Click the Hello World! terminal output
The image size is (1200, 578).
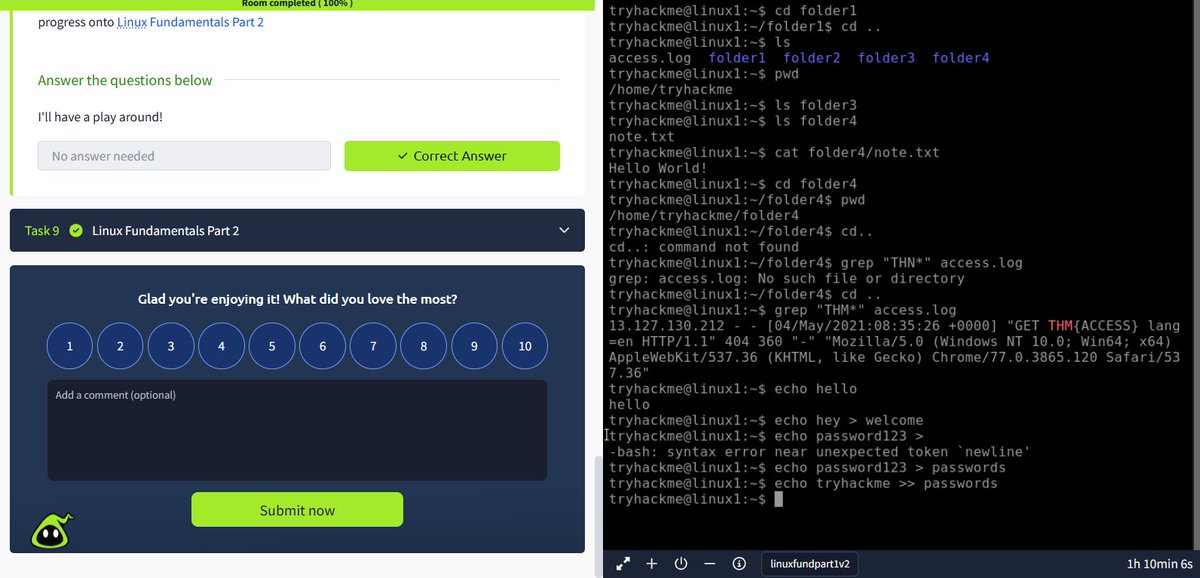659,168
